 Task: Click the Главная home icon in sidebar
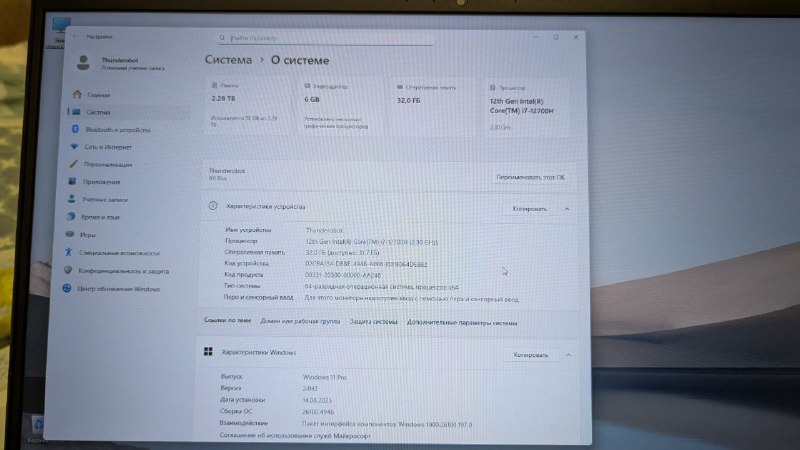tap(77, 94)
